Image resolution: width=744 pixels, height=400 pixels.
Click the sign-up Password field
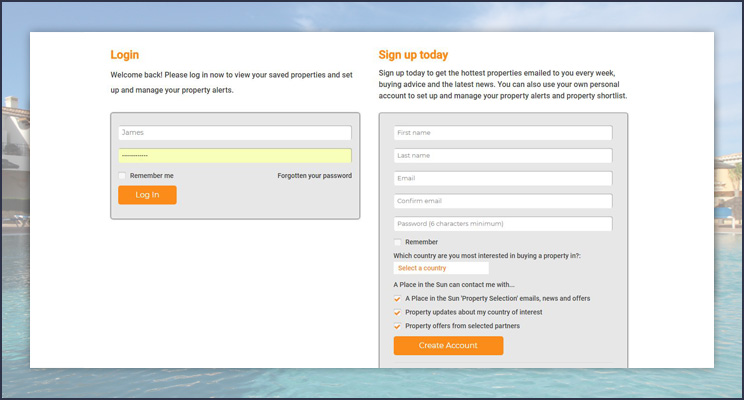503,224
